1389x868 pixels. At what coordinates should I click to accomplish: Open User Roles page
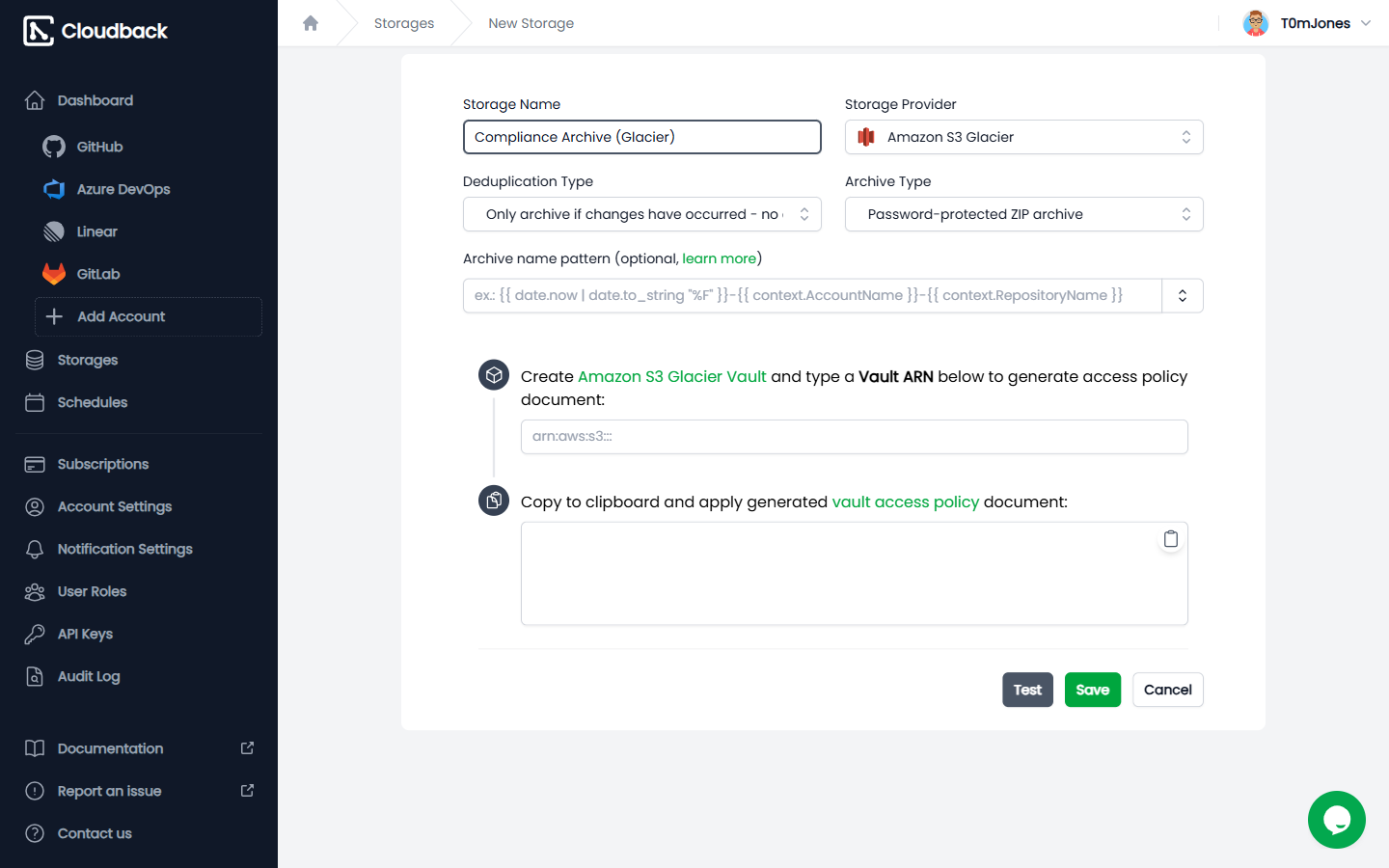coord(93,591)
